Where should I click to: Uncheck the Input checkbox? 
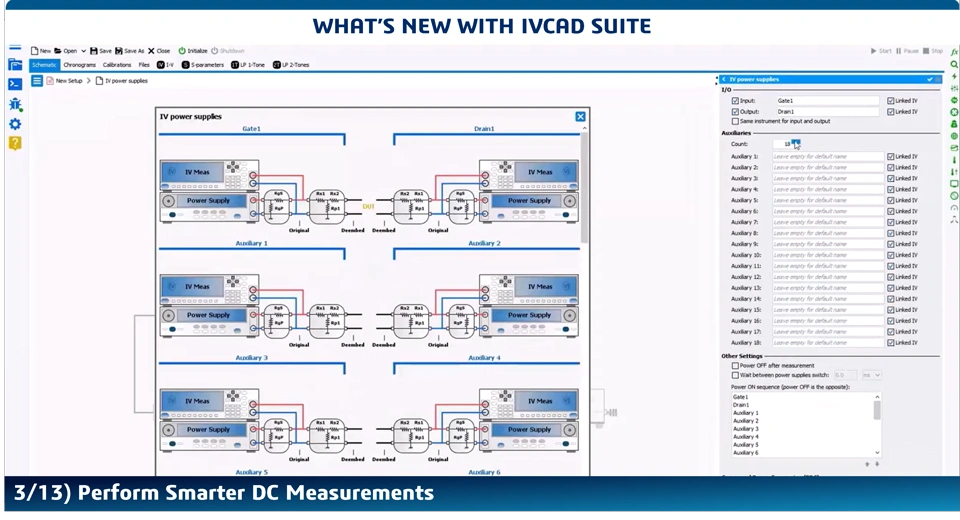(x=735, y=100)
